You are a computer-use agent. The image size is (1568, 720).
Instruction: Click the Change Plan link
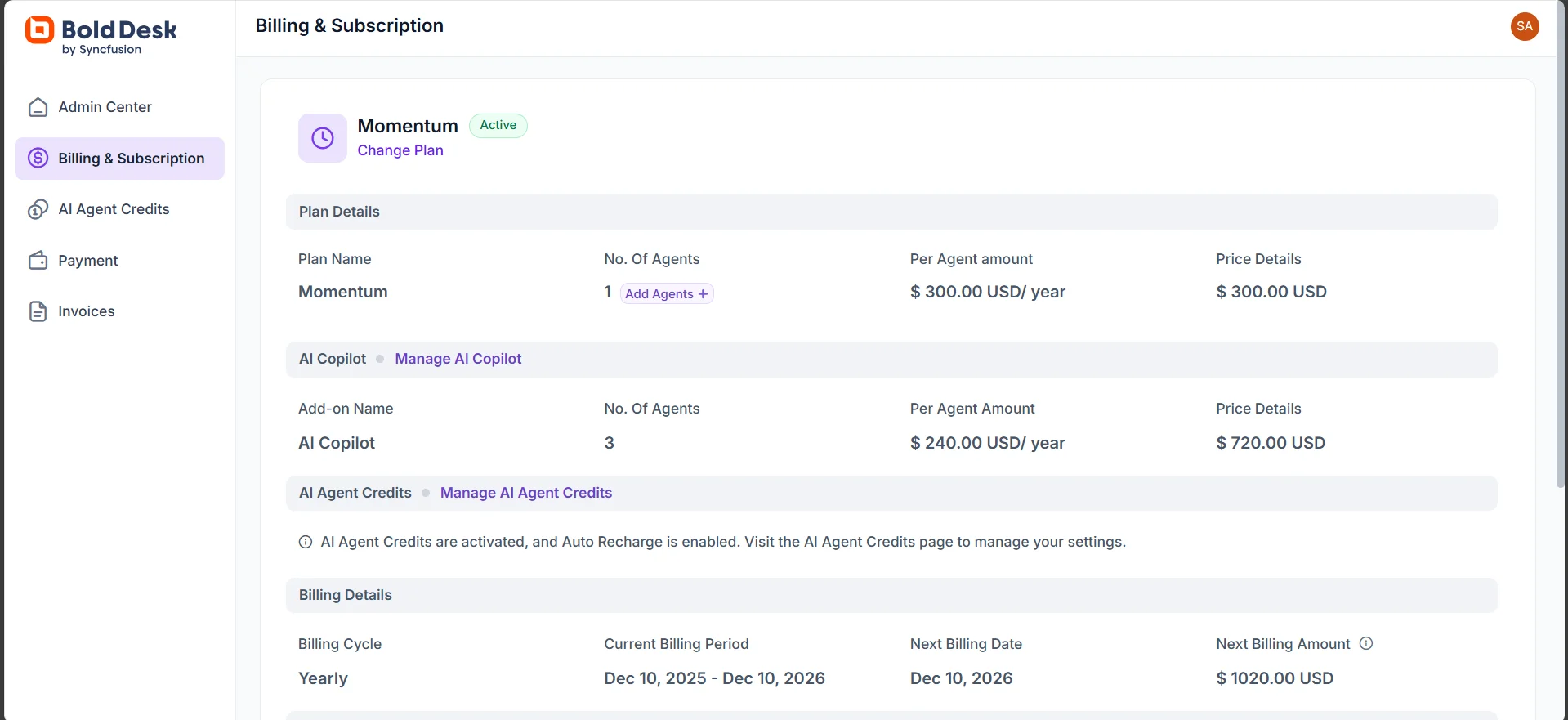point(400,150)
